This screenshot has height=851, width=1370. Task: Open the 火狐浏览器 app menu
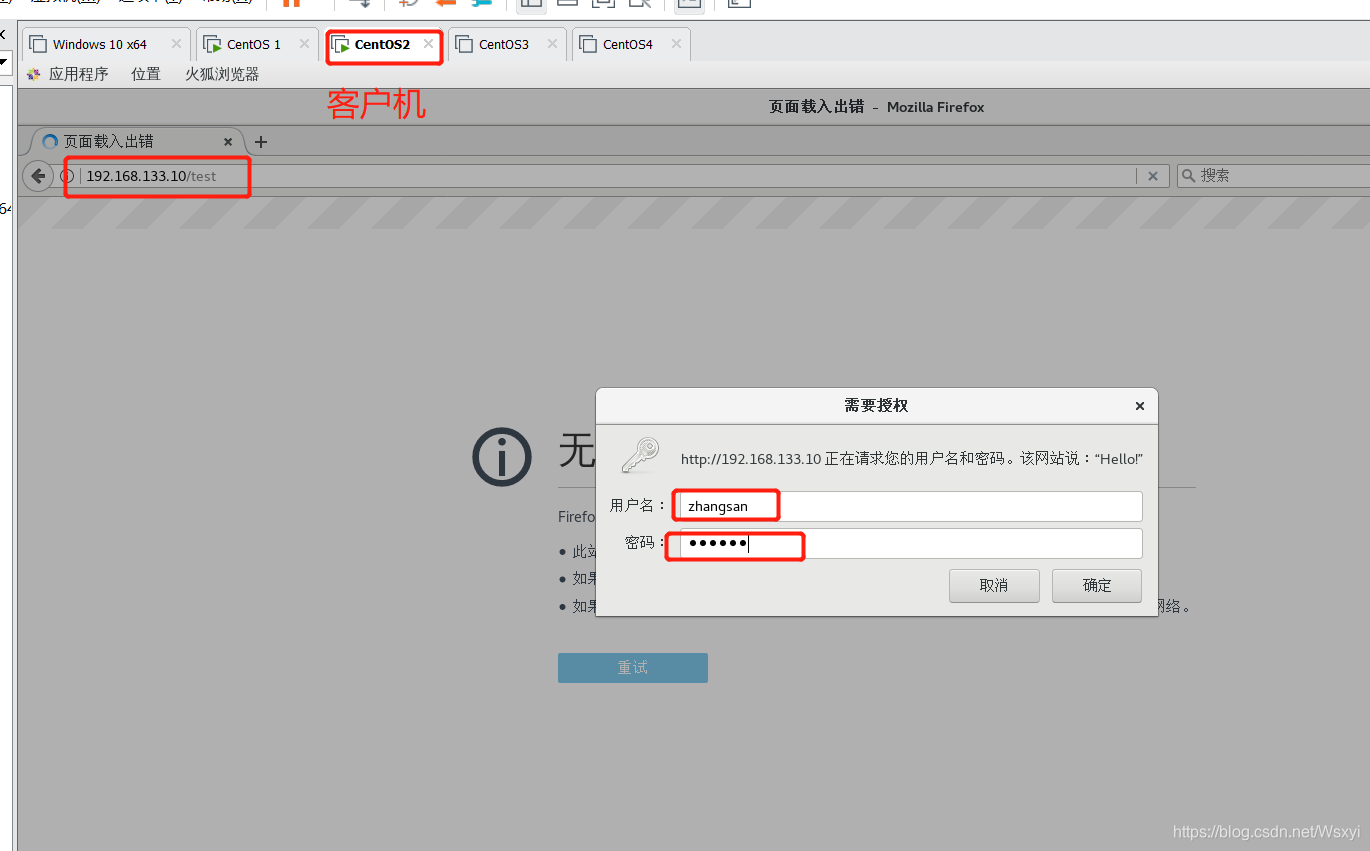tap(222, 74)
